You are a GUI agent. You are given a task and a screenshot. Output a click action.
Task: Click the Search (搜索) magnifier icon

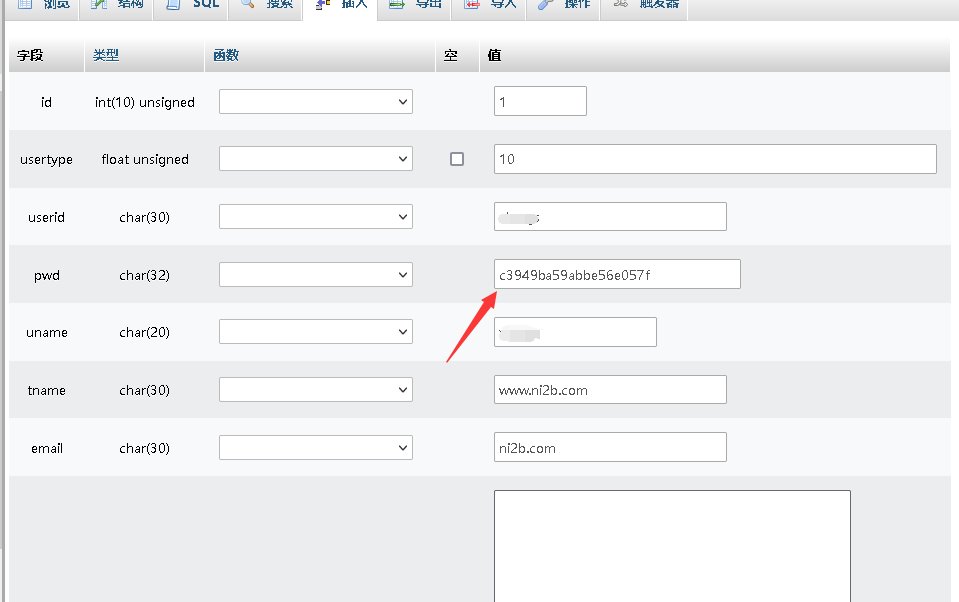(248, 4)
